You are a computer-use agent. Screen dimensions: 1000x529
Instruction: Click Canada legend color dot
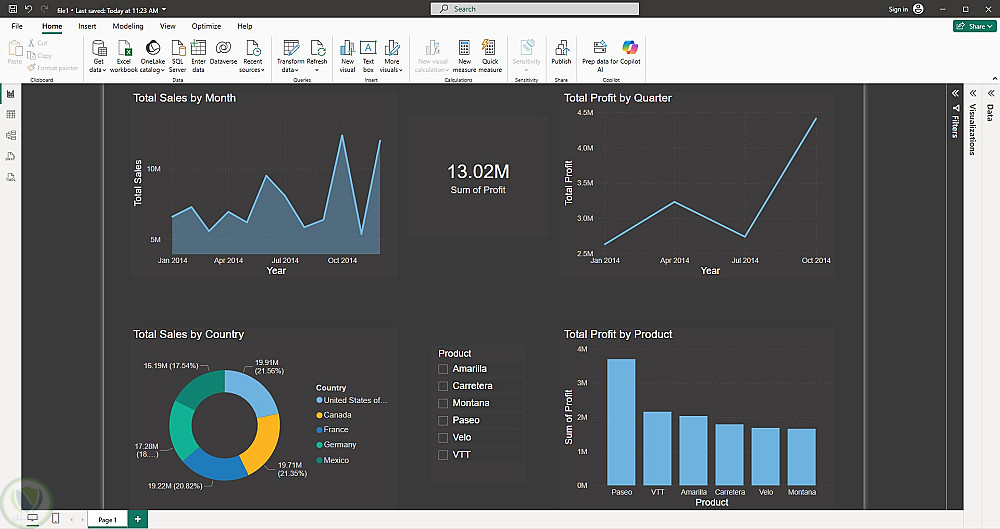click(x=319, y=415)
